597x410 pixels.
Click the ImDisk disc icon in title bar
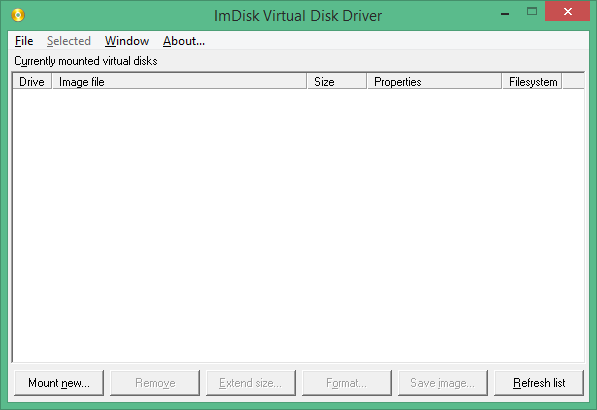pyautogui.click(x=18, y=15)
